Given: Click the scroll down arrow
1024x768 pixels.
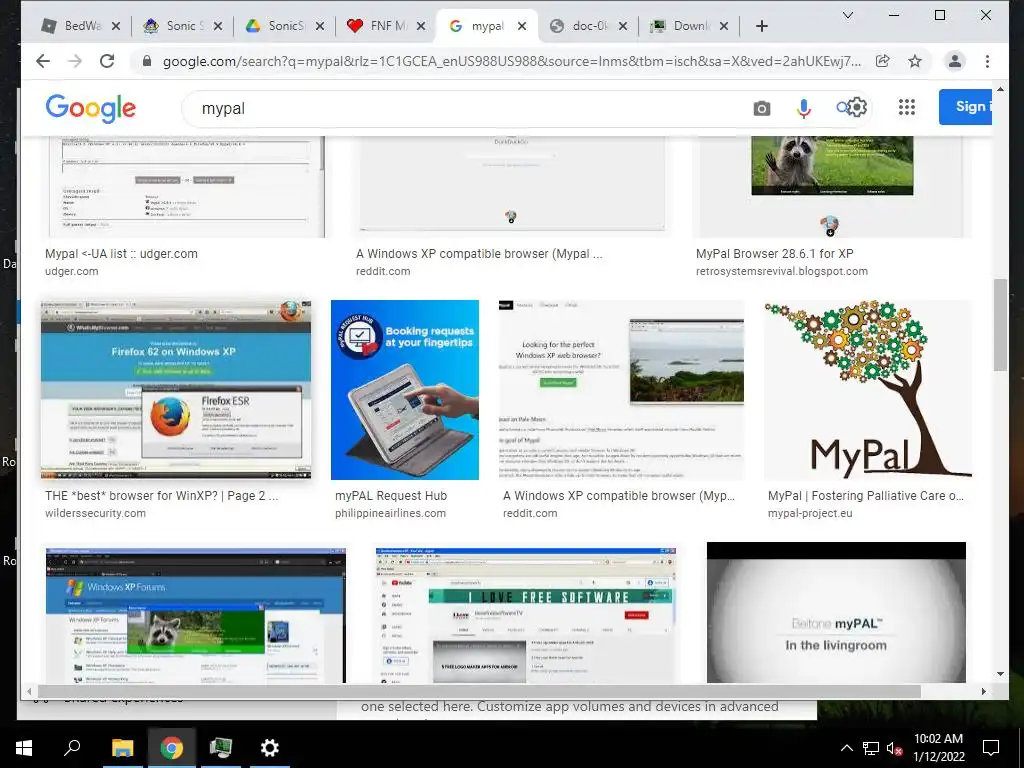Looking at the screenshot, I should 1000,673.
